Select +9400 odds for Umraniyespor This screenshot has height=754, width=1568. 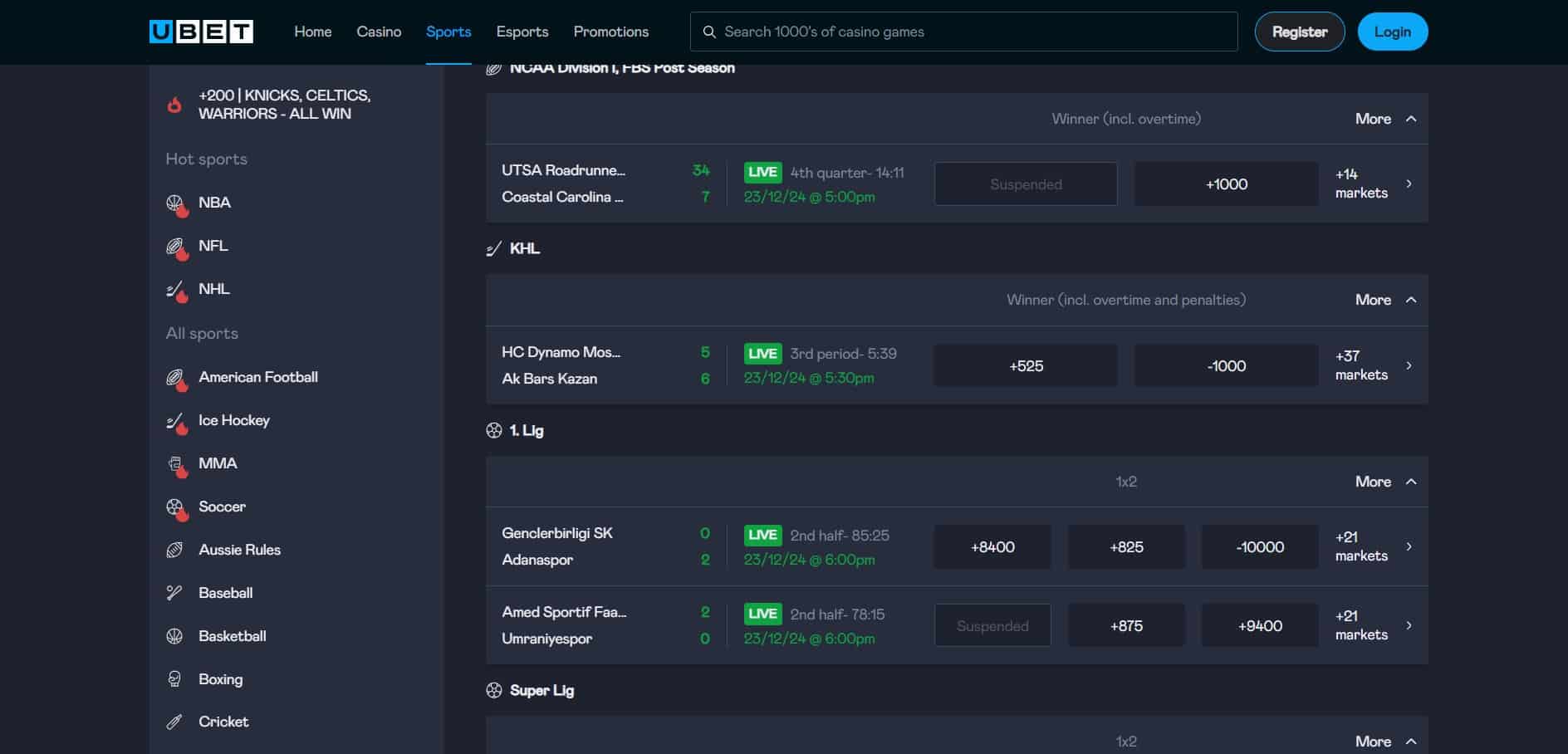tap(1260, 626)
